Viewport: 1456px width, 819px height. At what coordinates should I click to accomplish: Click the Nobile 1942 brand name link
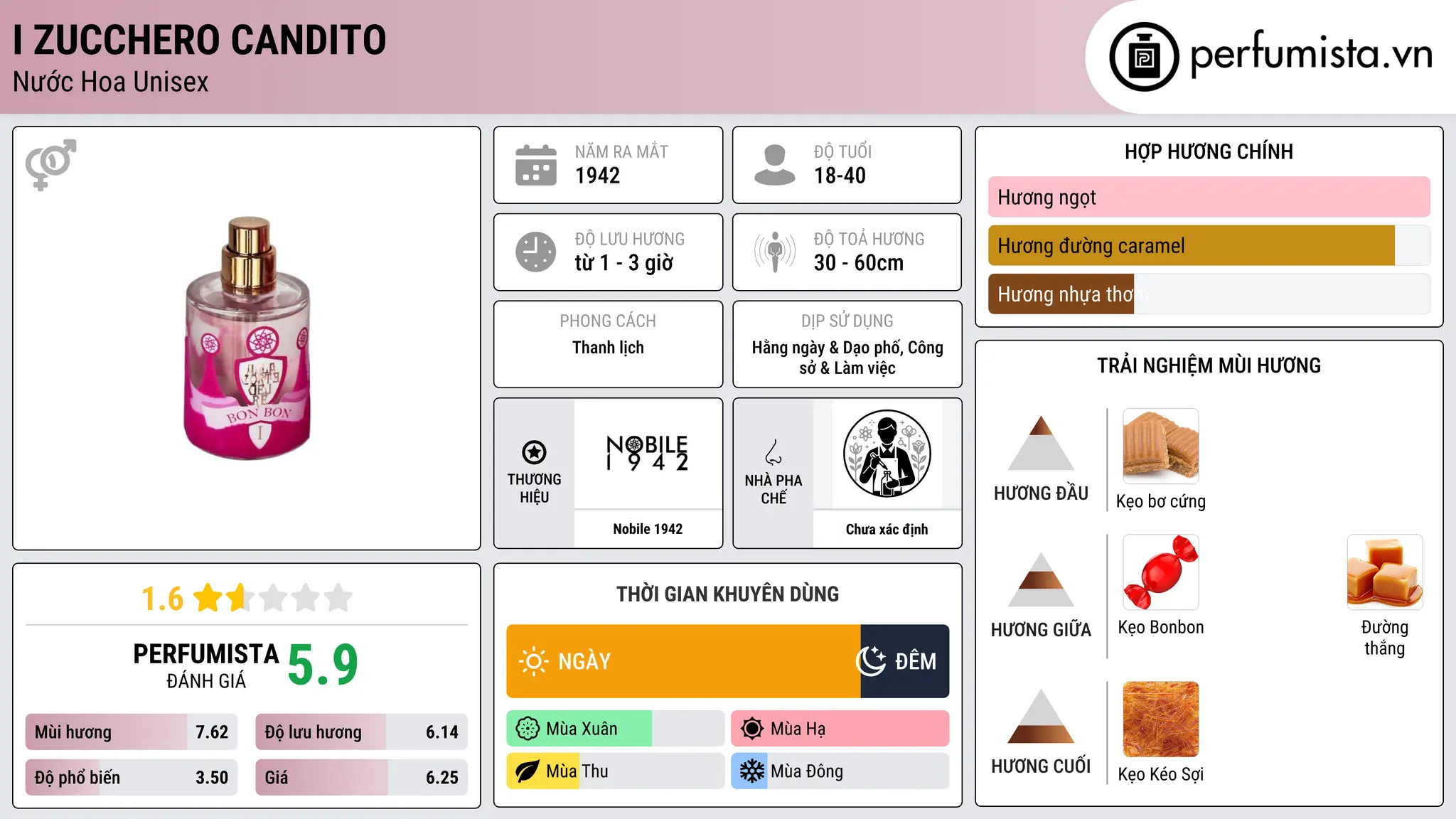click(x=647, y=529)
